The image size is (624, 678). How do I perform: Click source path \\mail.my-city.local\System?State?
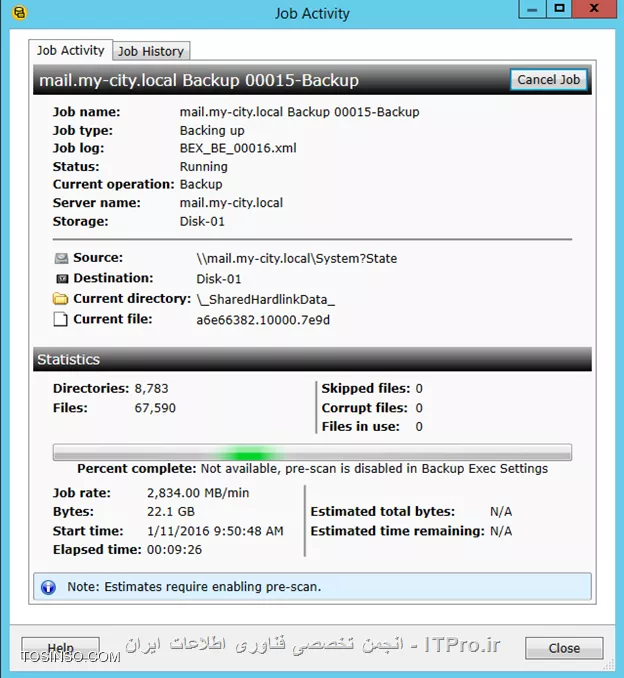[297, 258]
